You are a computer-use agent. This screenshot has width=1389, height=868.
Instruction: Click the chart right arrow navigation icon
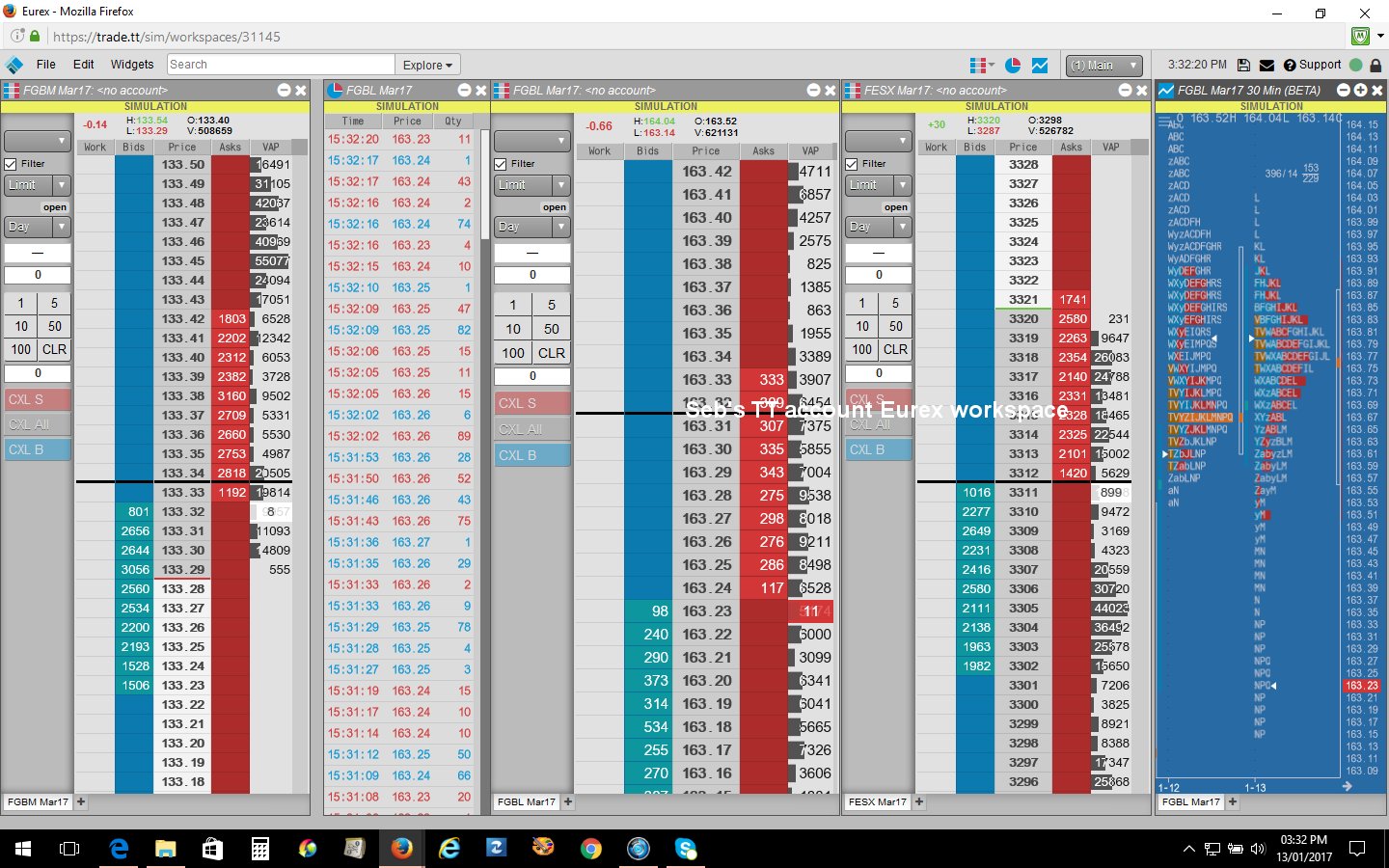point(1347,787)
